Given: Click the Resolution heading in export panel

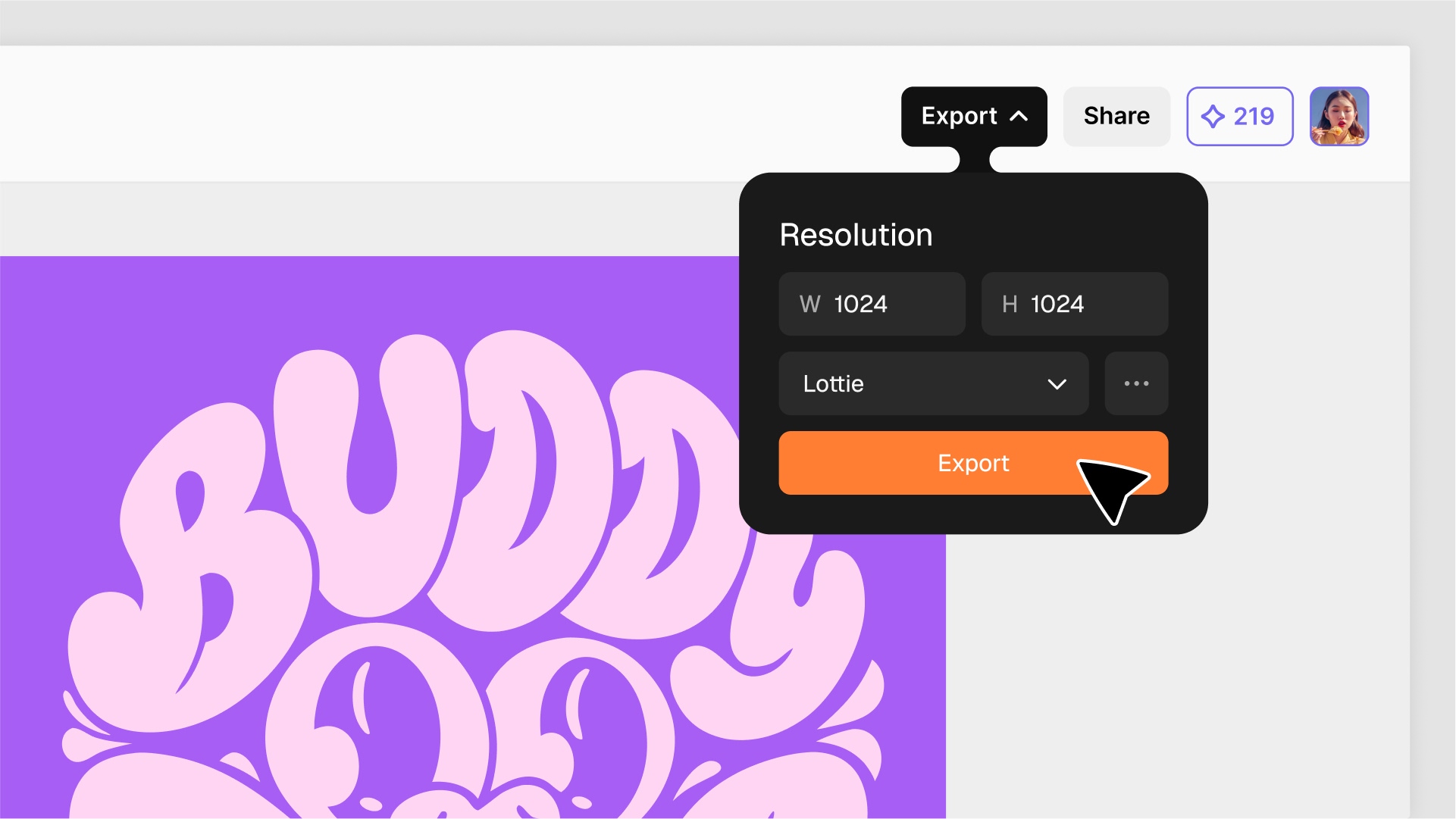Looking at the screenshot, I should [x=856, y=235].
